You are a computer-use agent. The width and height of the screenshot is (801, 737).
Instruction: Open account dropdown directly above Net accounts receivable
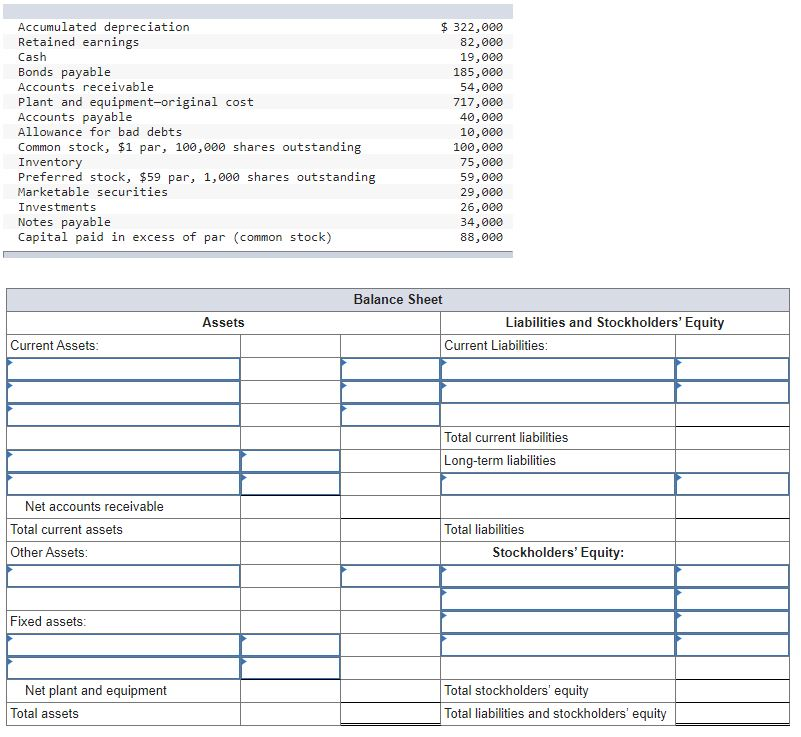[x=123, y=484]
